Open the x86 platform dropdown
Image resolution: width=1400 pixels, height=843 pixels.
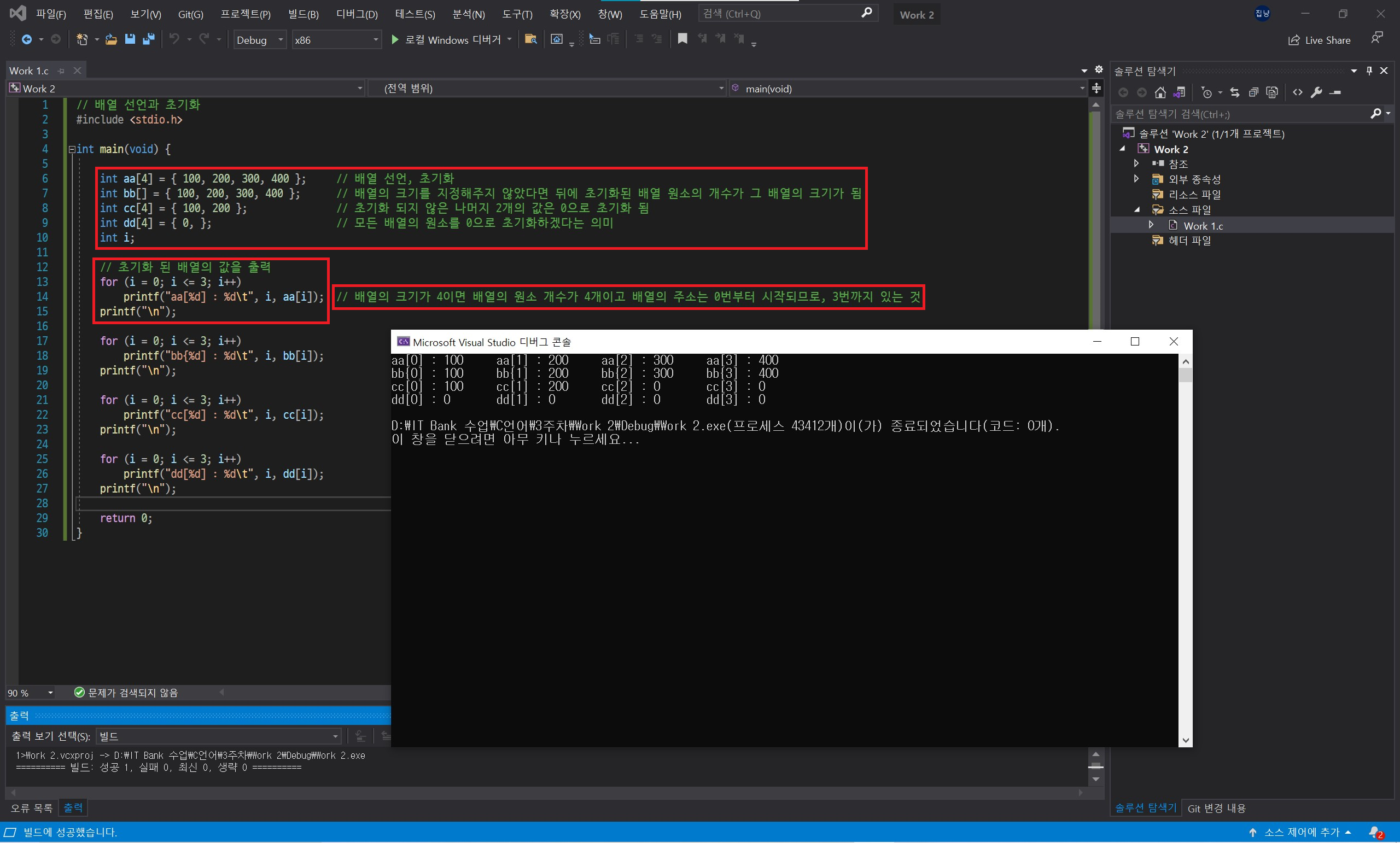[375, 40]
